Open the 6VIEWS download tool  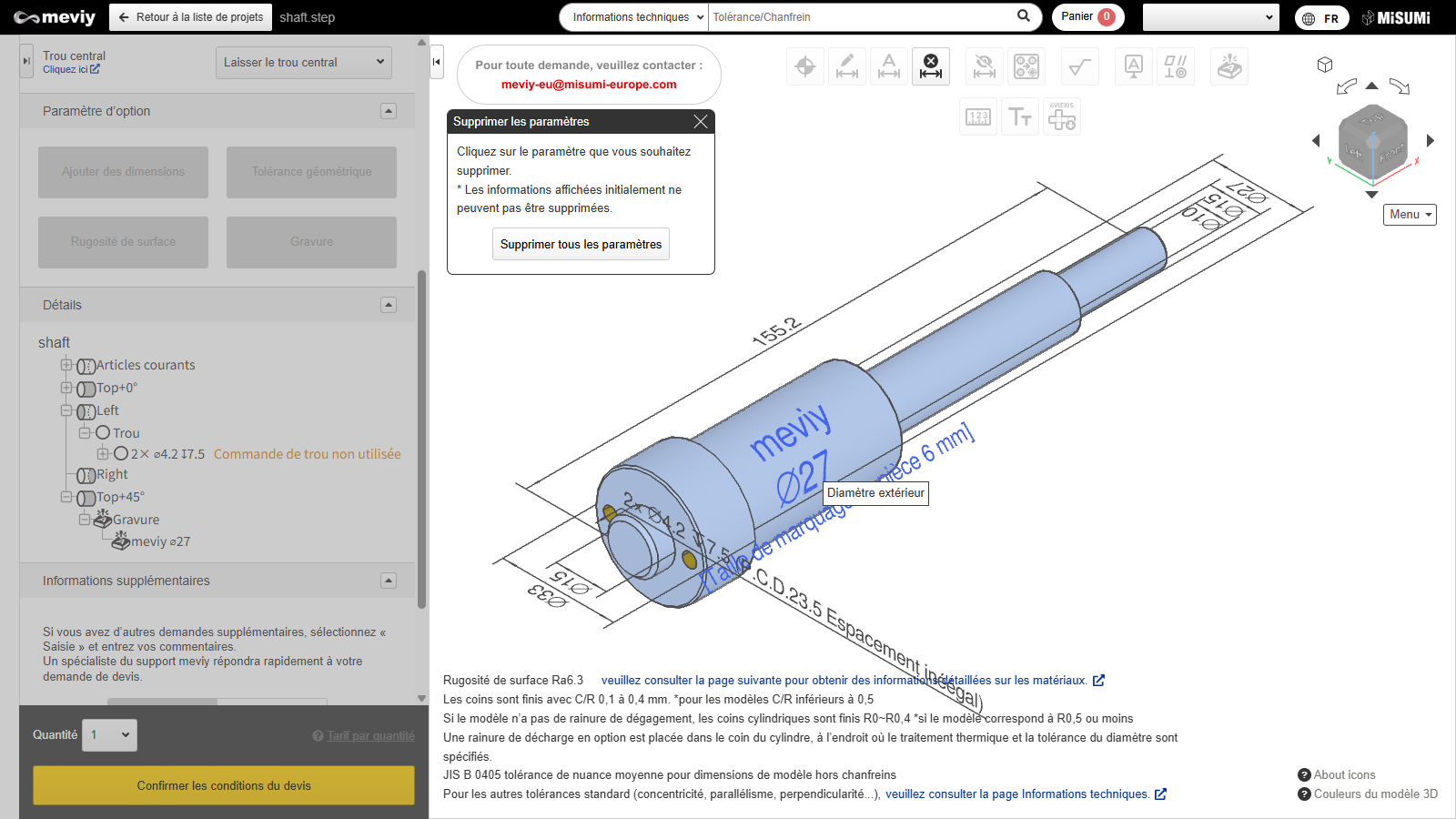coord(1062,117)
